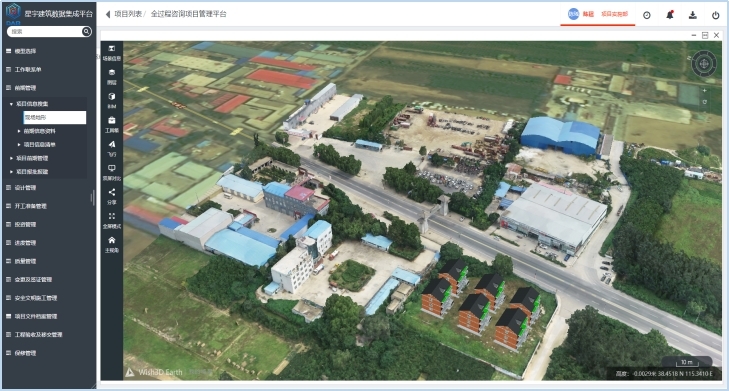Collapse the 项目信息搜集 tree node

[11, 104]
